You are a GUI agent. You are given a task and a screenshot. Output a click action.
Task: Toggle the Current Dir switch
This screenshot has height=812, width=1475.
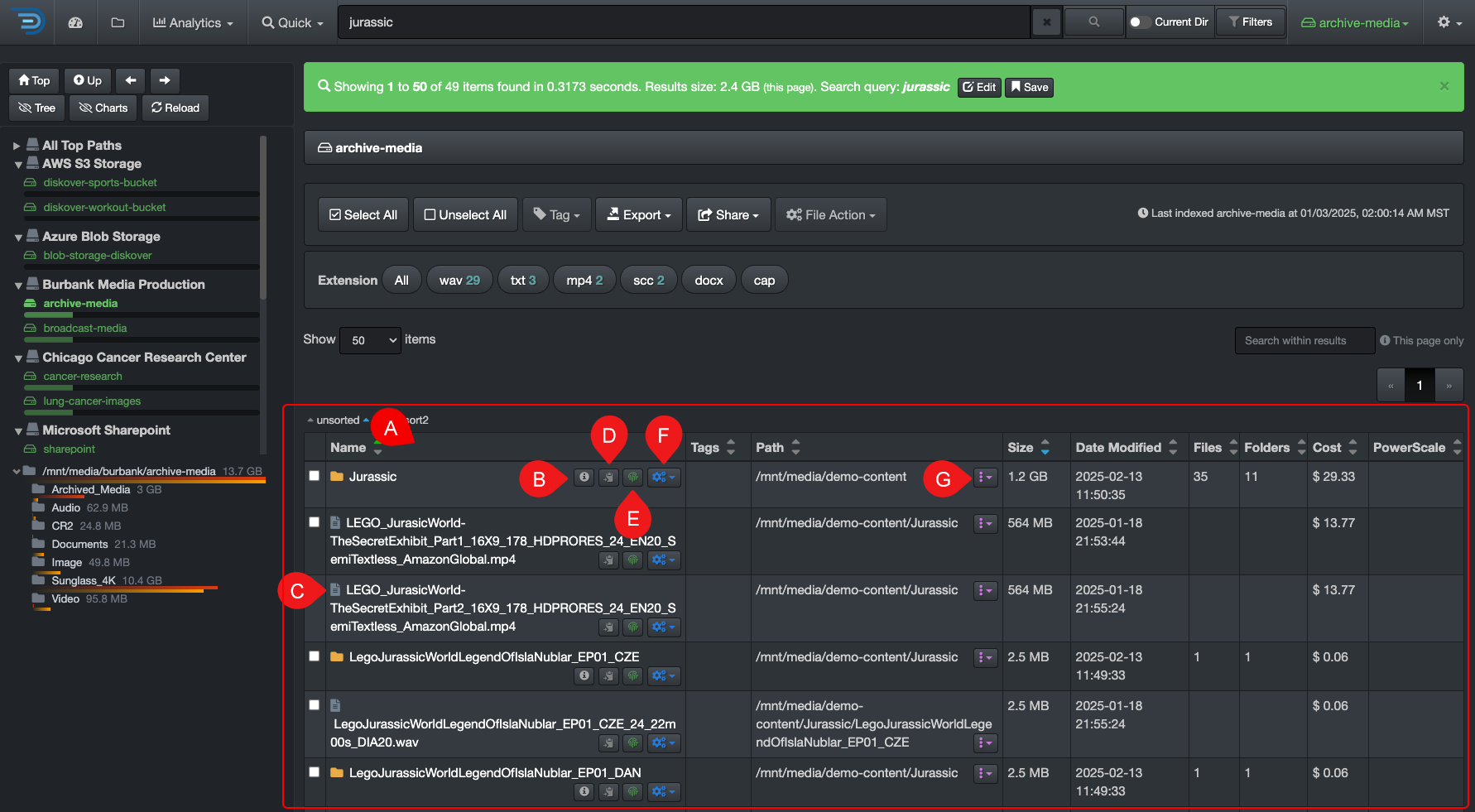pos(1139,22)
